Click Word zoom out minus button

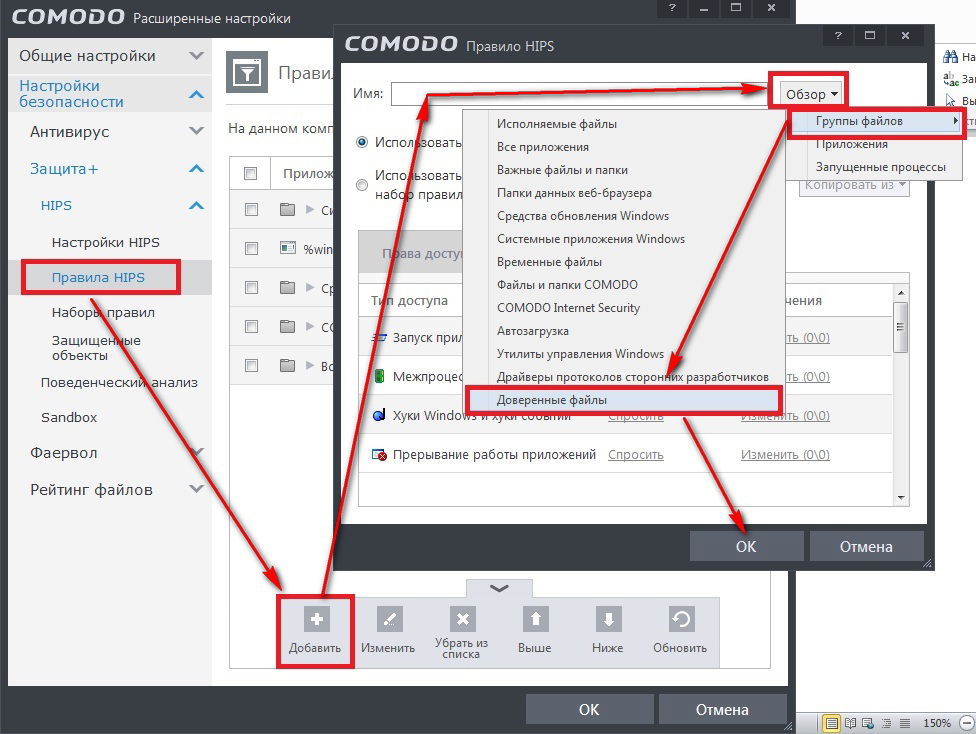967,723
